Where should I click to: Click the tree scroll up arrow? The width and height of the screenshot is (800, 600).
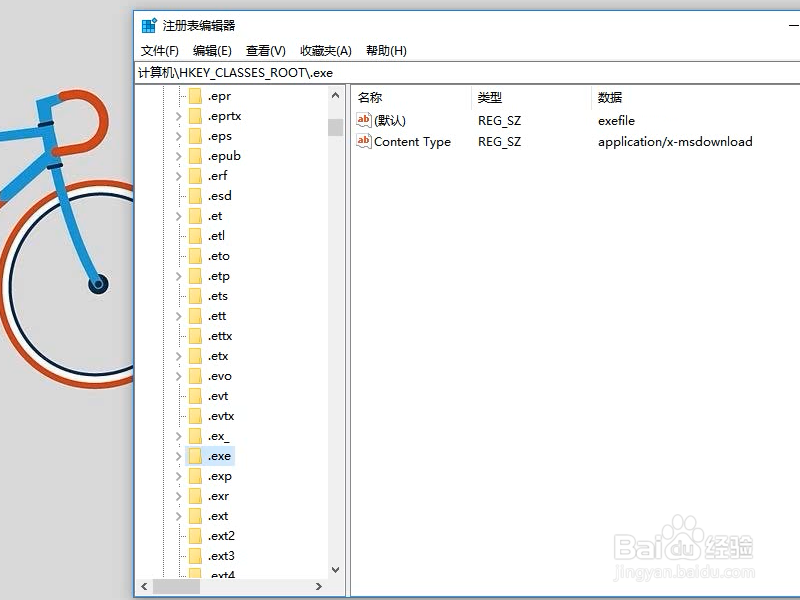pyautogui.click(x=335, y=95)
